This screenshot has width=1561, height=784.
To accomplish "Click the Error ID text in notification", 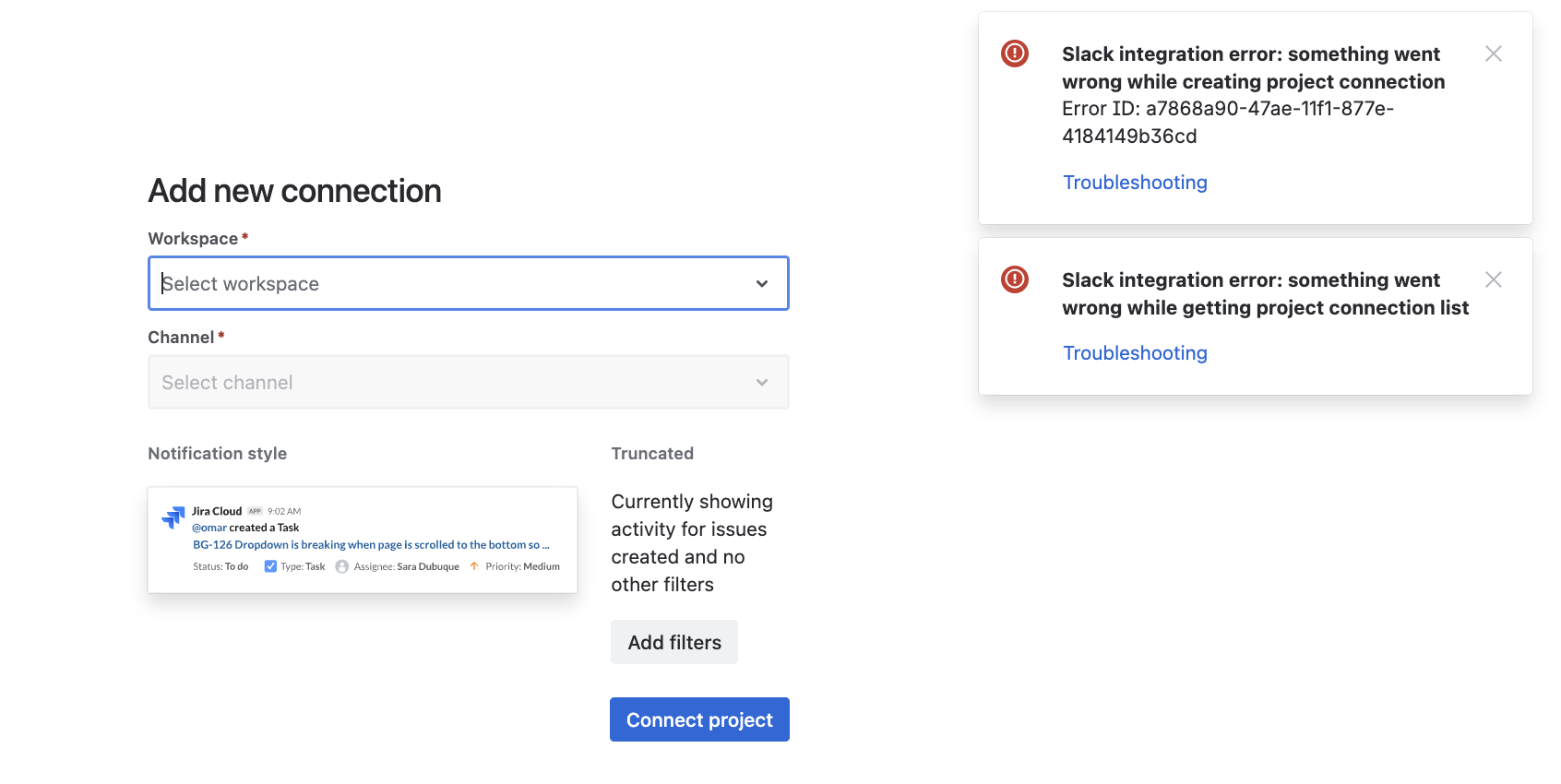I will [1228, 123].
